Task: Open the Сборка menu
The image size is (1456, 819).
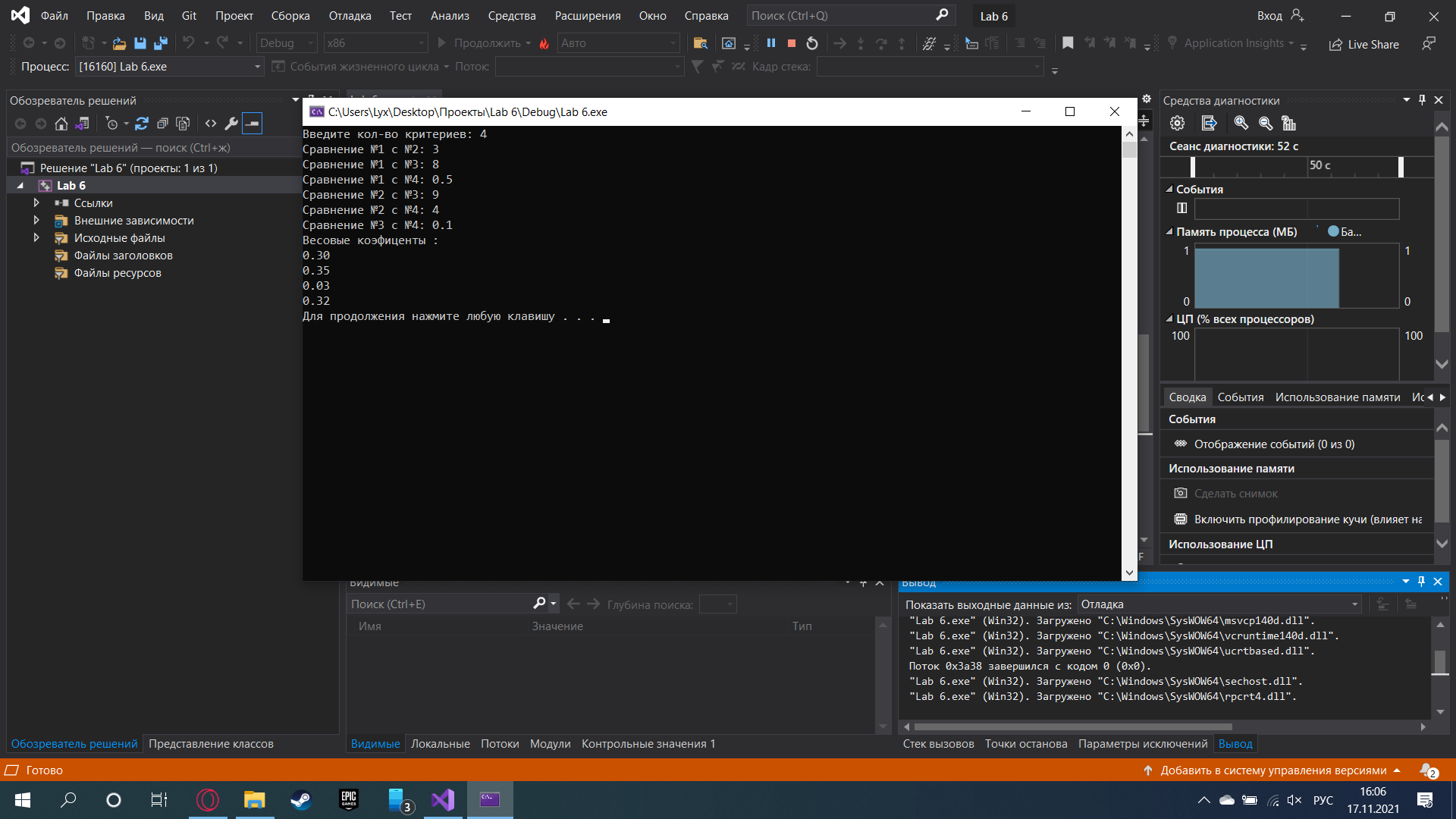Action: 290,15
